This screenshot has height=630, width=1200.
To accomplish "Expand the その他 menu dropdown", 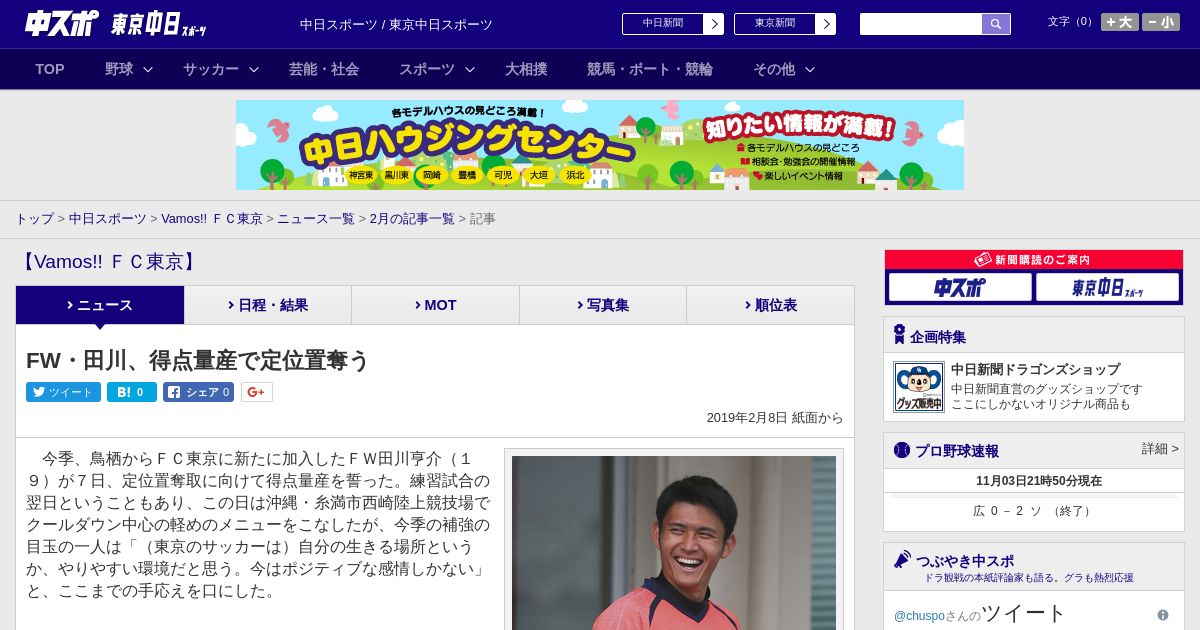I will point(783,69).
